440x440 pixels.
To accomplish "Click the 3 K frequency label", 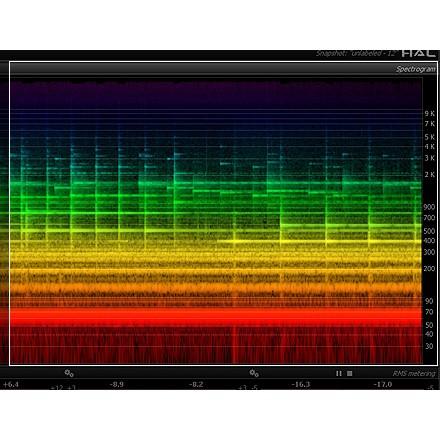I will tap(430, 158).
